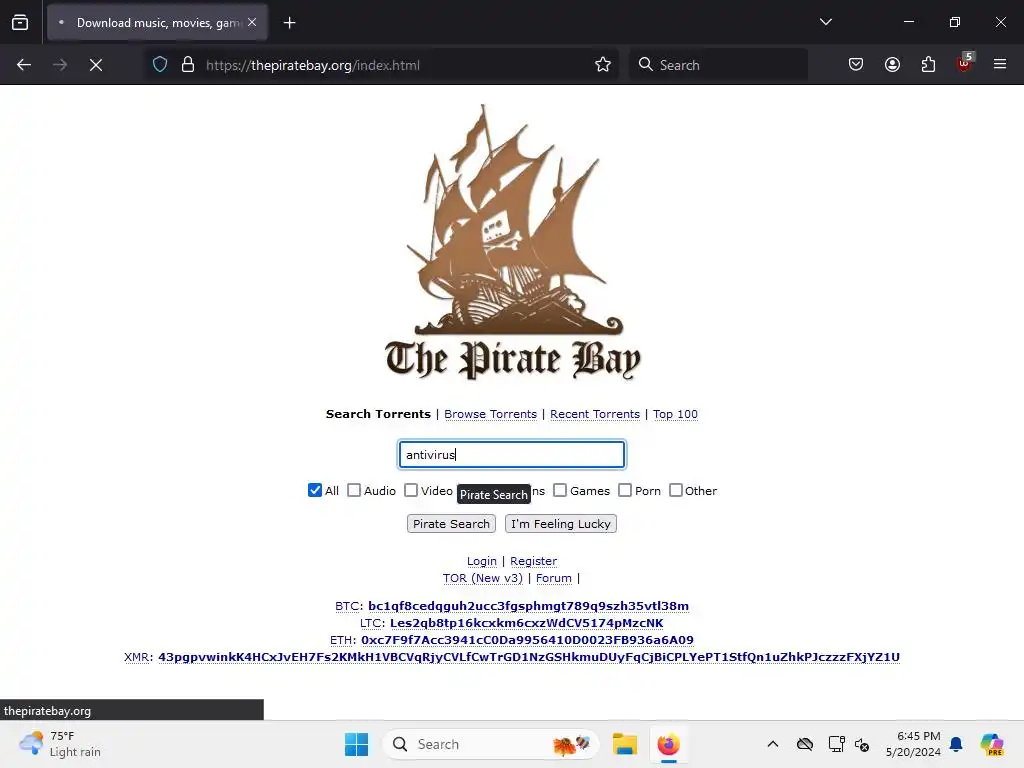This screenshot has width=1024, height=768.
Task: Tick the Games category checkbox
Action: 560,490
